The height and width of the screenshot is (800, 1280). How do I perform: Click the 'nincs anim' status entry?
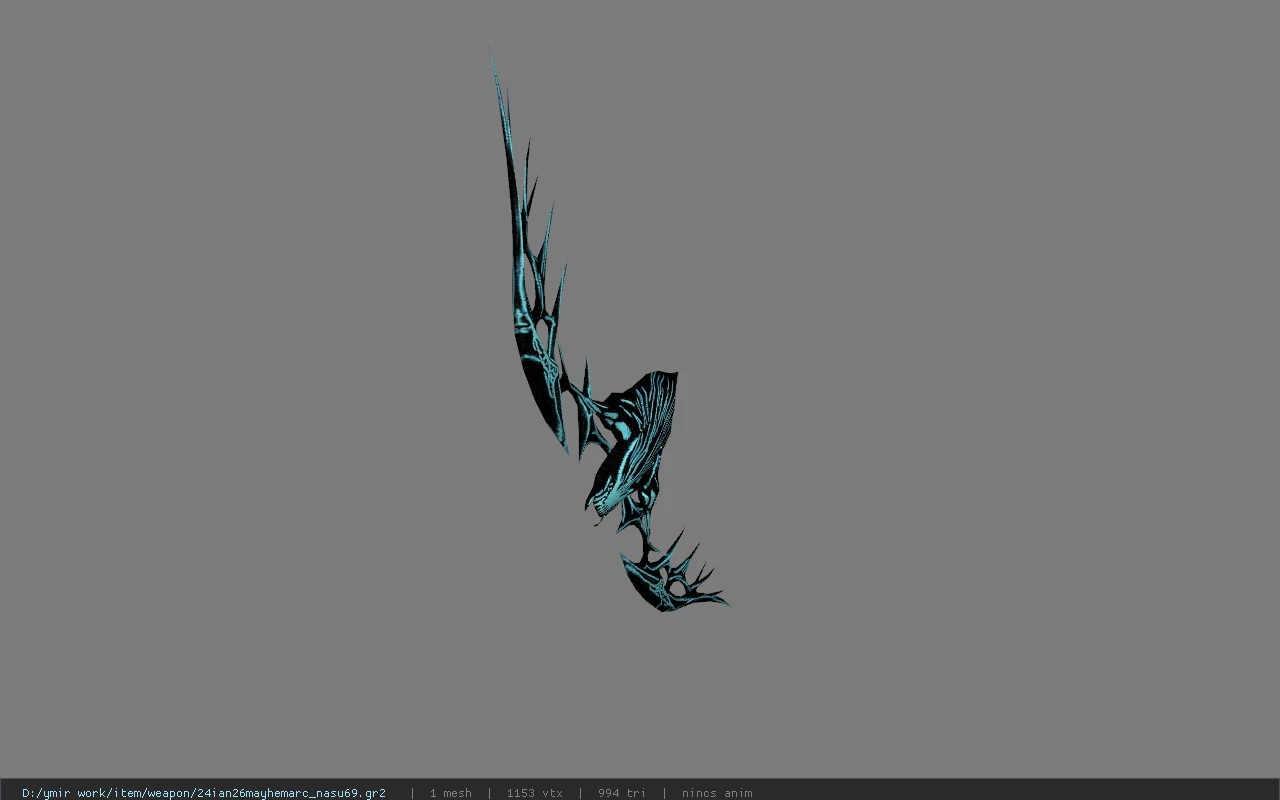(717, 793)
